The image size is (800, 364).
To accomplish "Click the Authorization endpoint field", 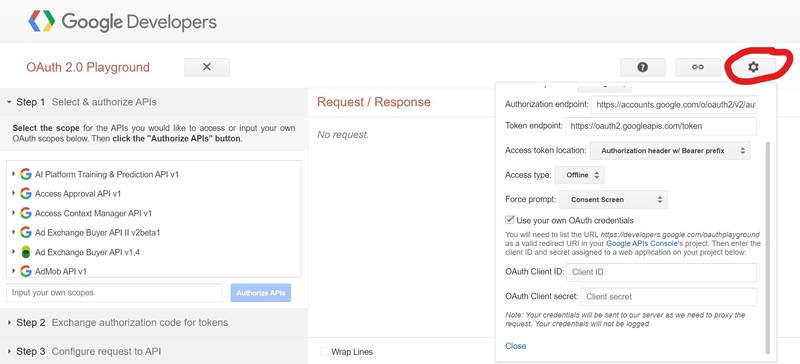I will click(x=674, y=105).
